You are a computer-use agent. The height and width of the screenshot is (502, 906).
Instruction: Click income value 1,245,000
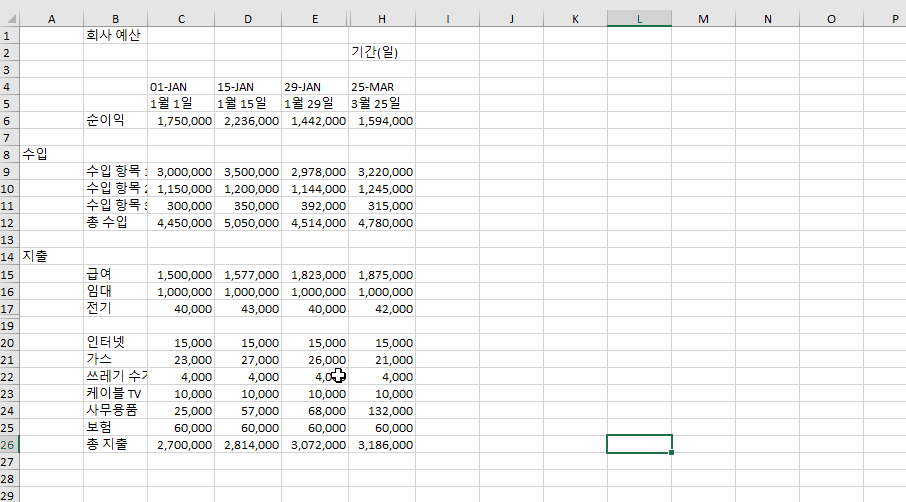click(x=382, y=189)
